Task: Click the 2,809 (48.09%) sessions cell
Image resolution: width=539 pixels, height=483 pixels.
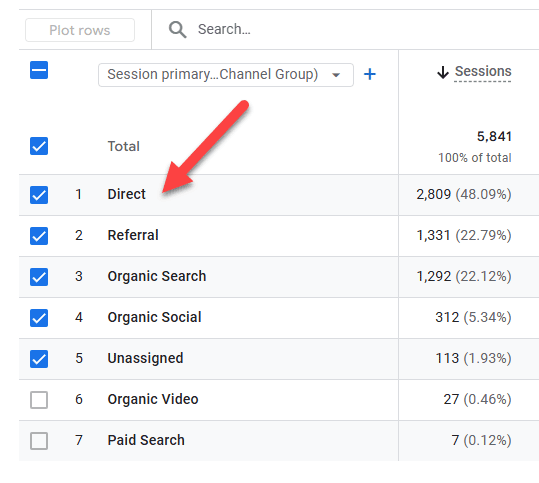Action: (464, 195)
